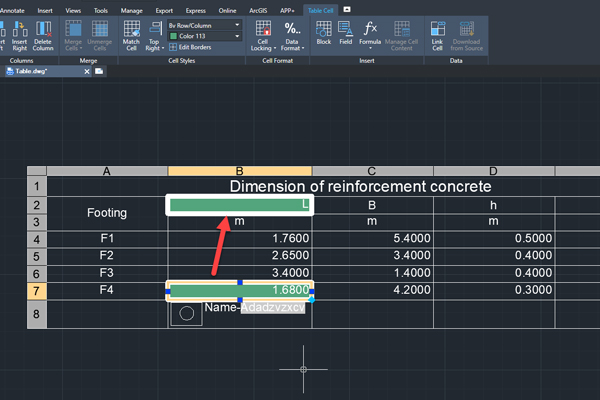Switch to the Tools ribbon tab
Screen dimensions: 600x400
[101, 10]
